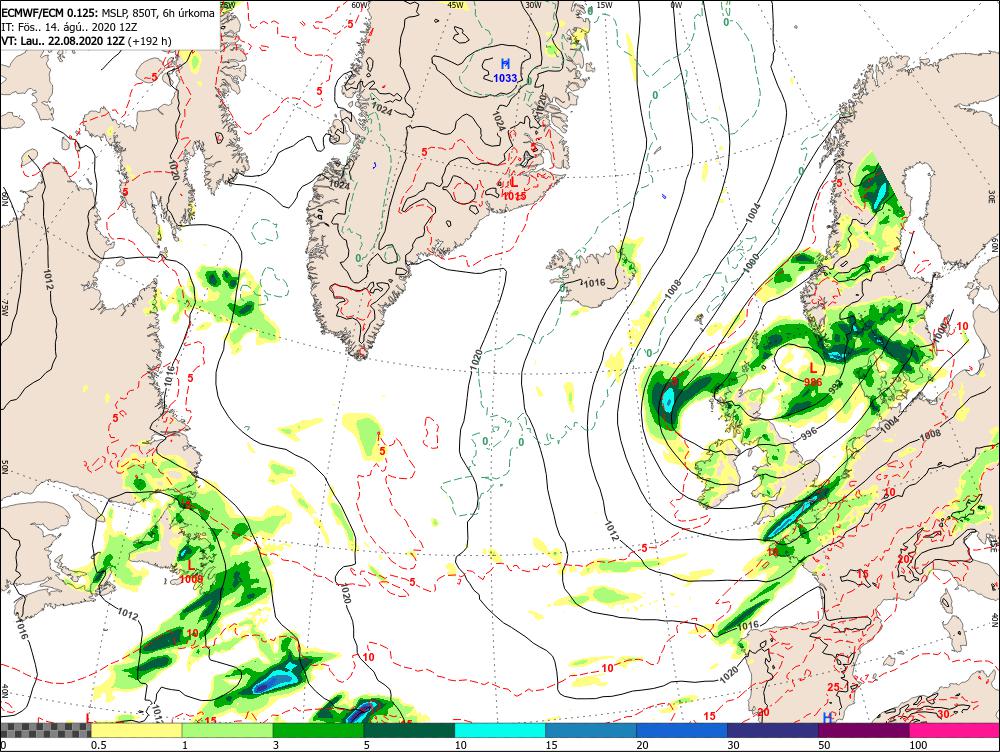Click the '1012' isobar label over Canada
This screenshot has height=752, width=1000.
coord(48,279)
